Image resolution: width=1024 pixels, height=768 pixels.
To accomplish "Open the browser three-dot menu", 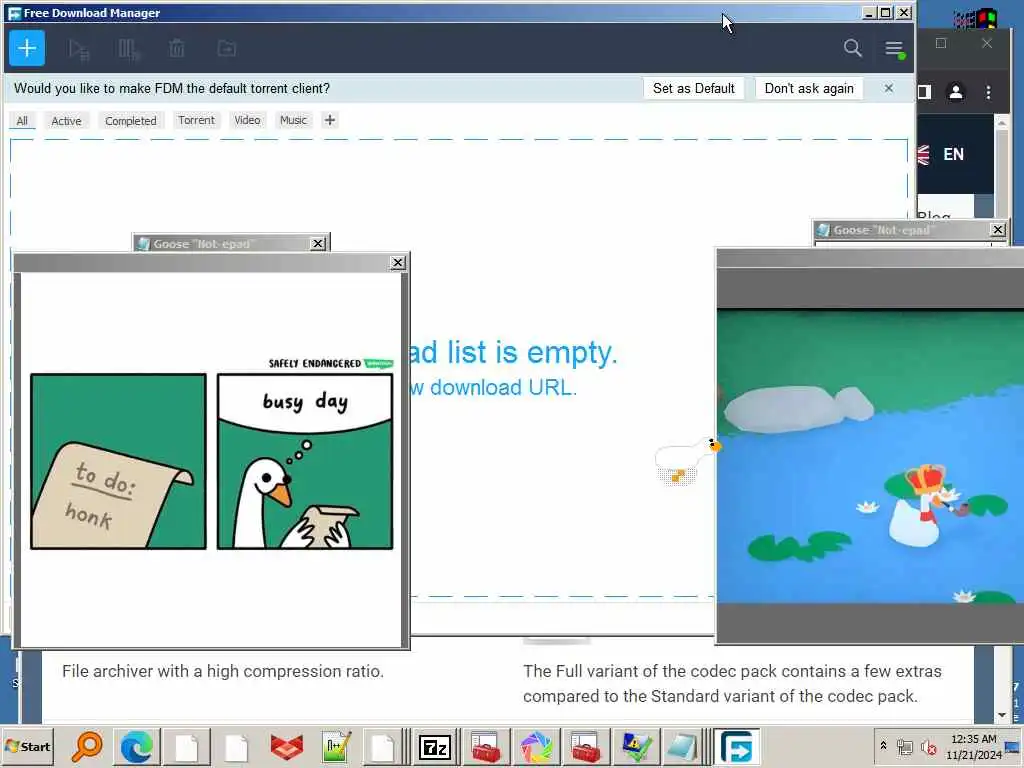I will click(x=988, y=92).
